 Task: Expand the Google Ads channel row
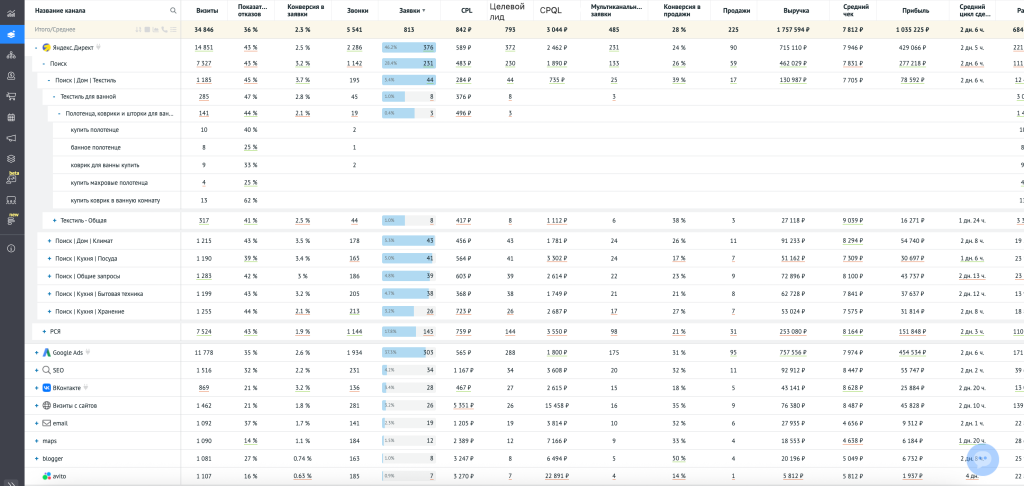[36, 352]
